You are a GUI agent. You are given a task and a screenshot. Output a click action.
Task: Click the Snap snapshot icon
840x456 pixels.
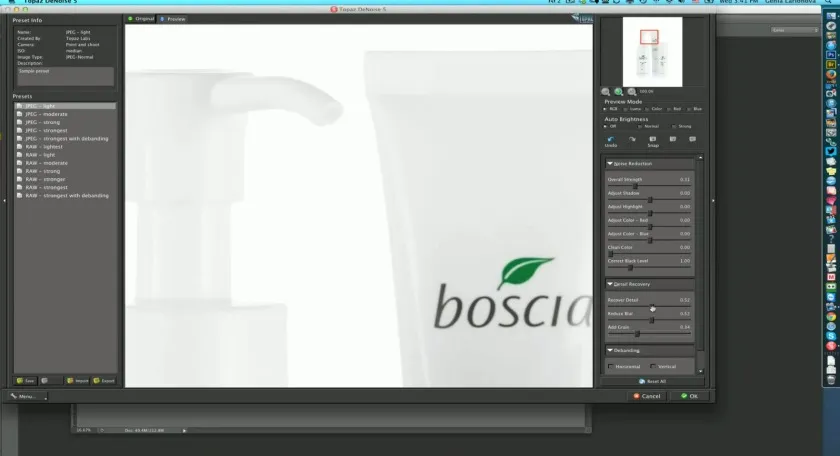653,140
